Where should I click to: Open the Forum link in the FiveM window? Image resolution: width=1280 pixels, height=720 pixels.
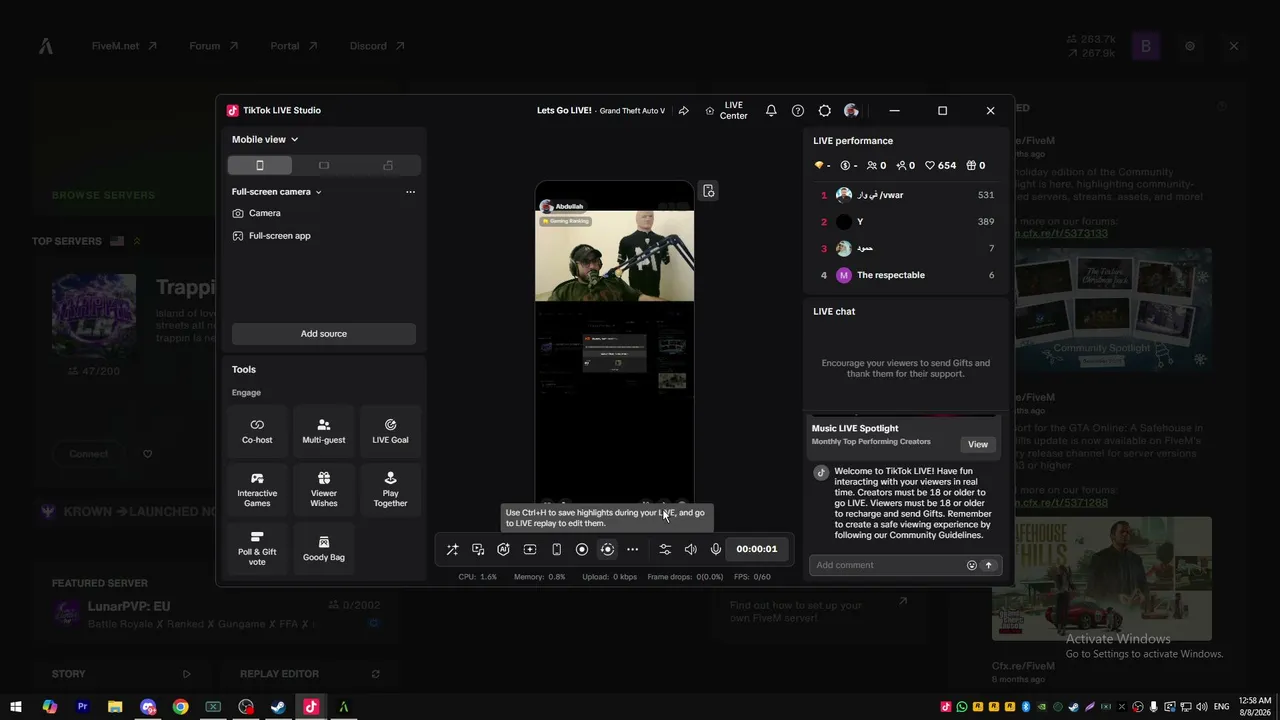tap(214, 46)
